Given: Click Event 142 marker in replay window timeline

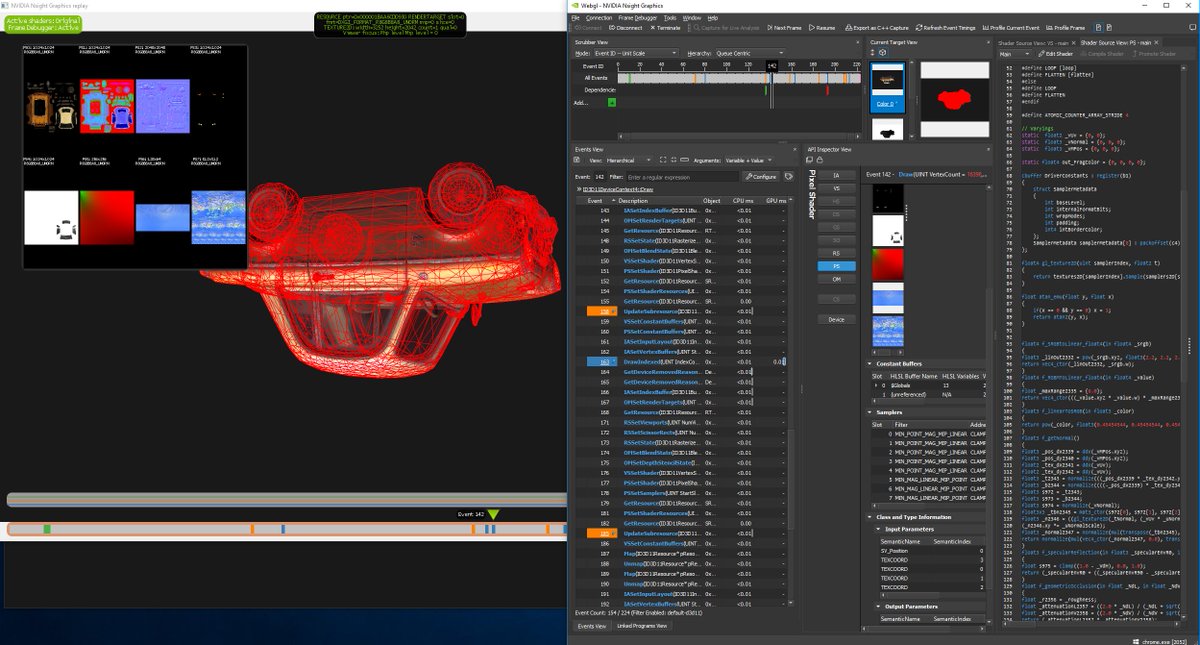Looking at the screenshot, I should tap(492, 514).
